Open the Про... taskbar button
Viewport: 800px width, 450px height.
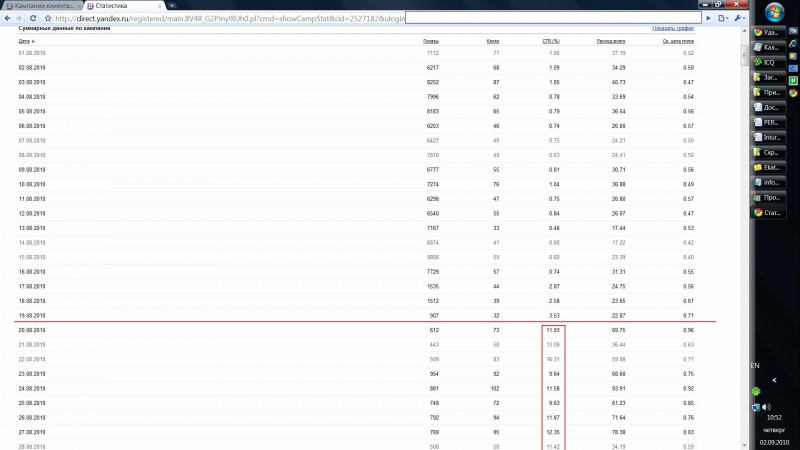(x=768, y=197)
